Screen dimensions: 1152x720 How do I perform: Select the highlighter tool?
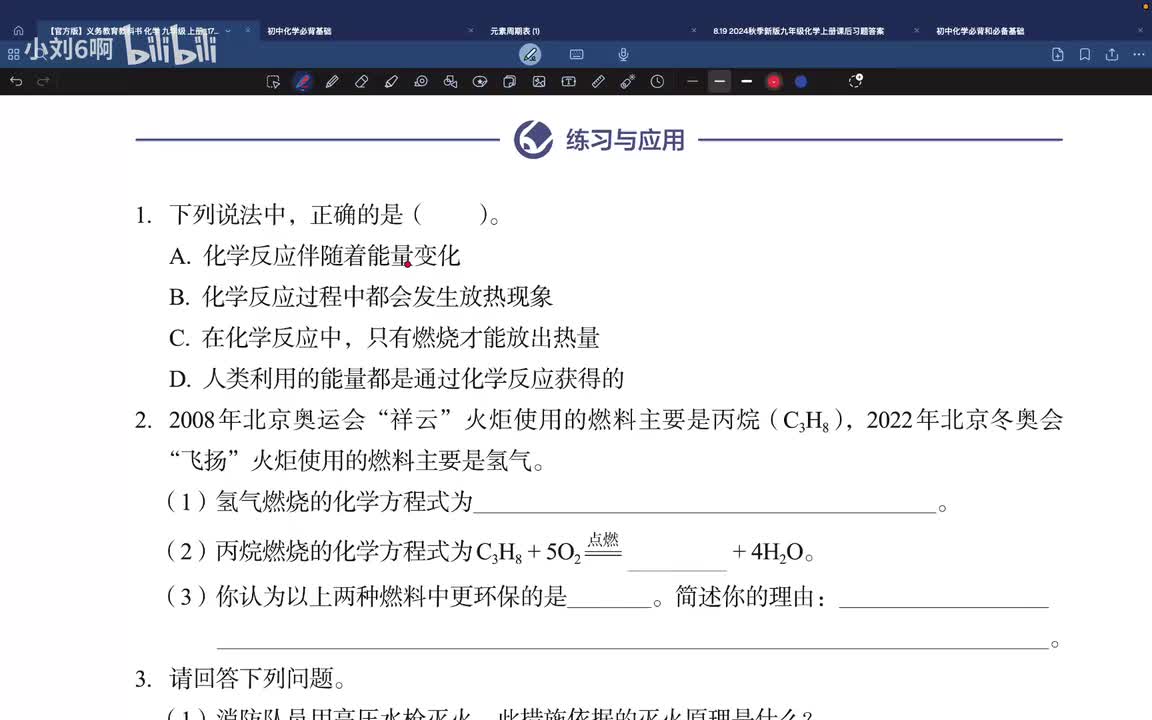(x=391, y=82)
